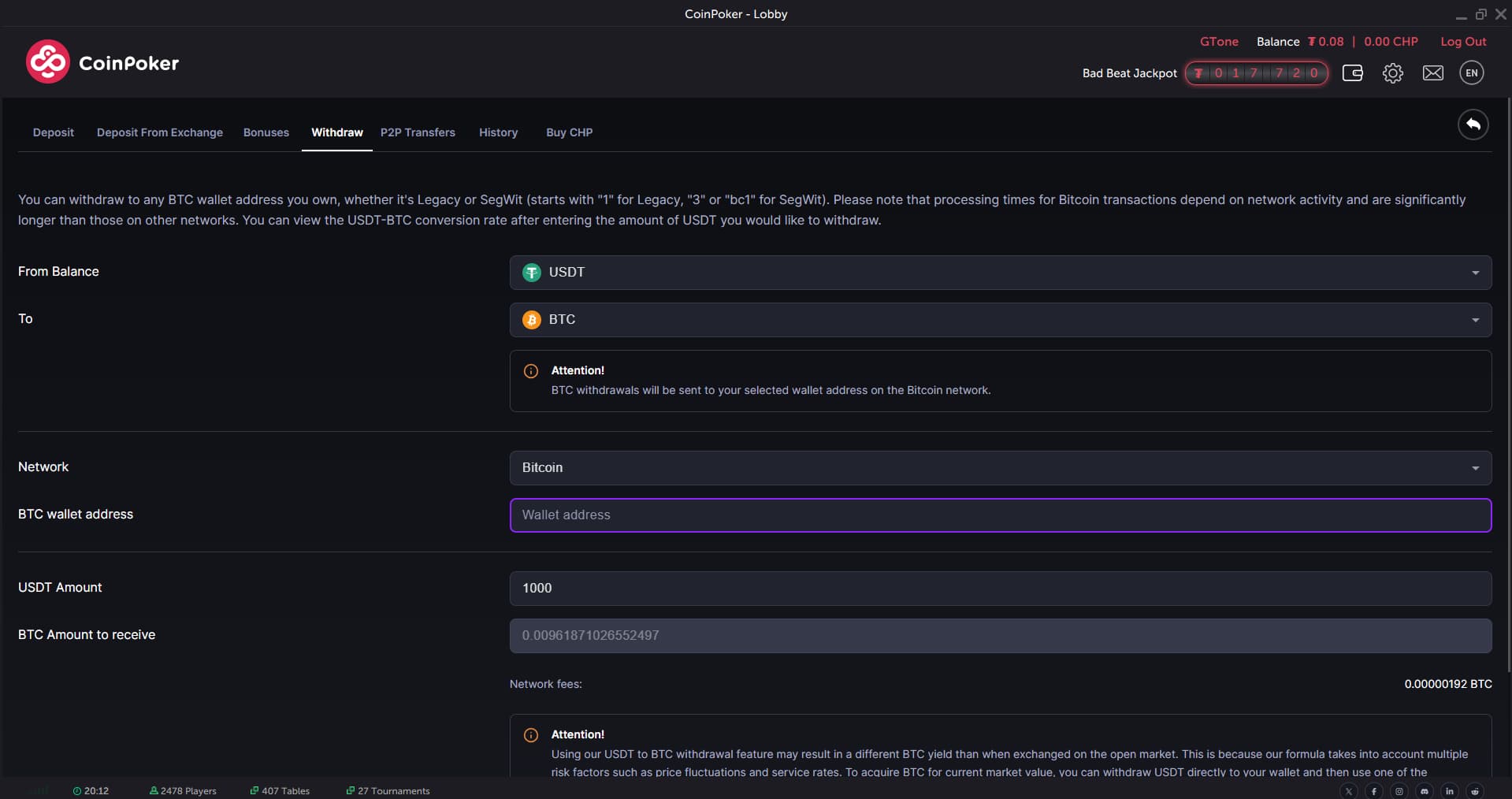Focus the BTC wallet address field
Screen dimensions: 1512x799
point(1000,515)
